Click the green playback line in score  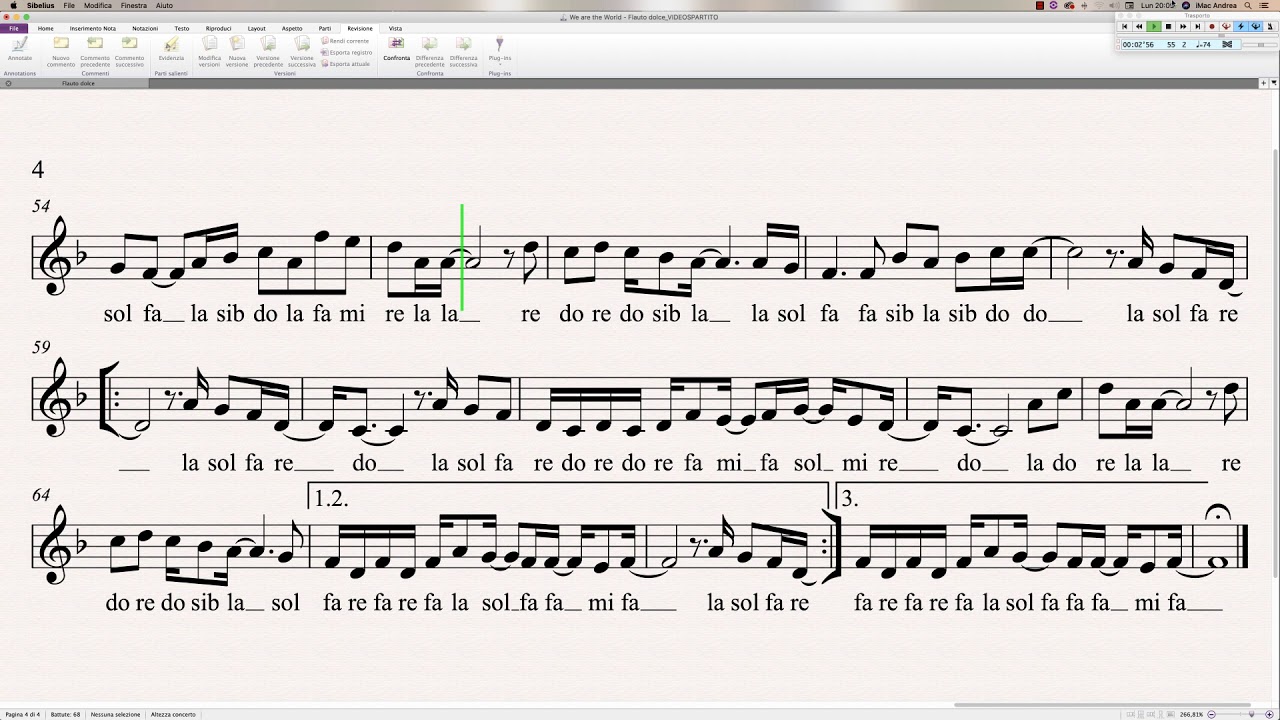[x=462, y=257]
